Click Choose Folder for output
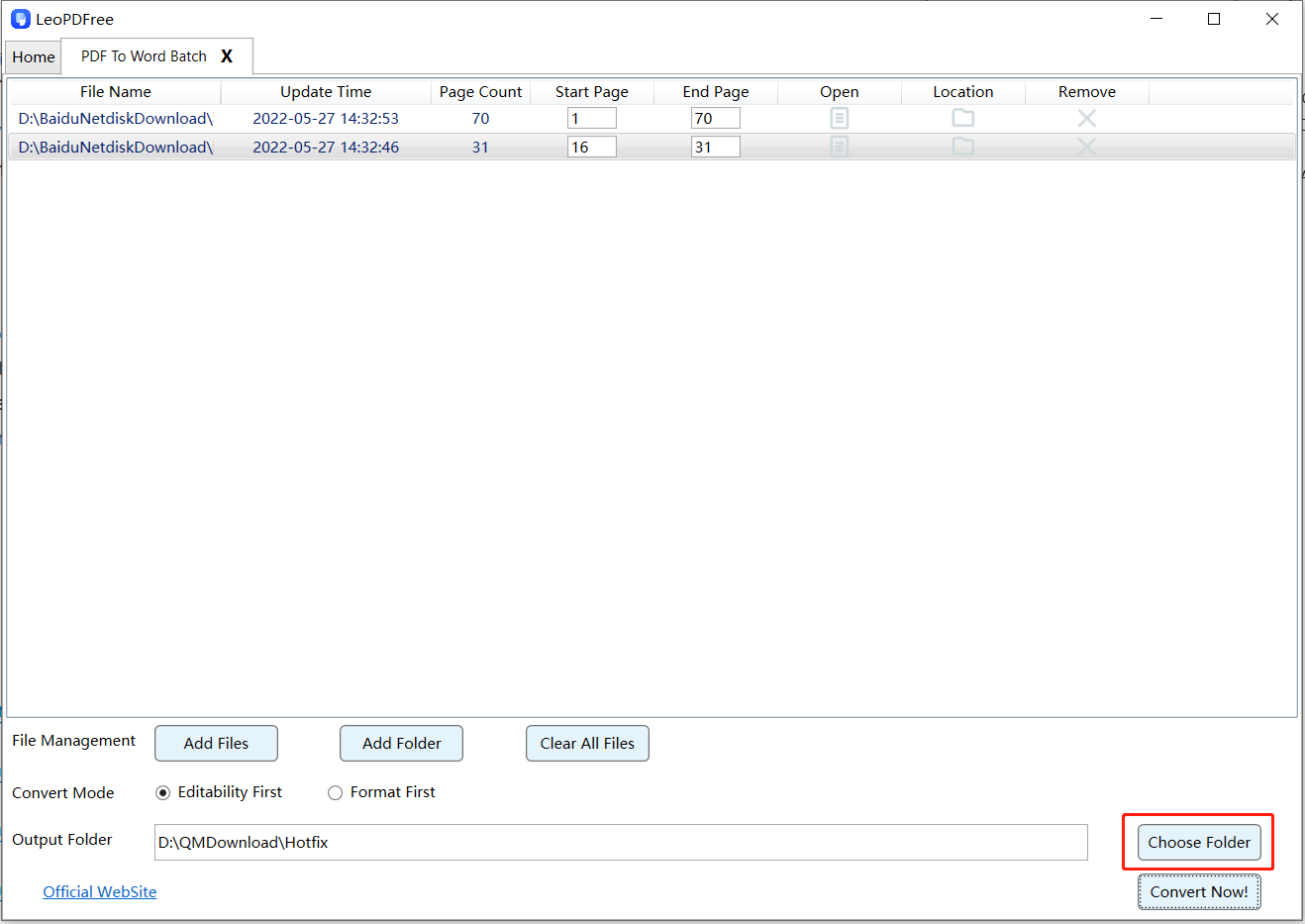Screen dimensions: 1305x924 point(1198,843)
